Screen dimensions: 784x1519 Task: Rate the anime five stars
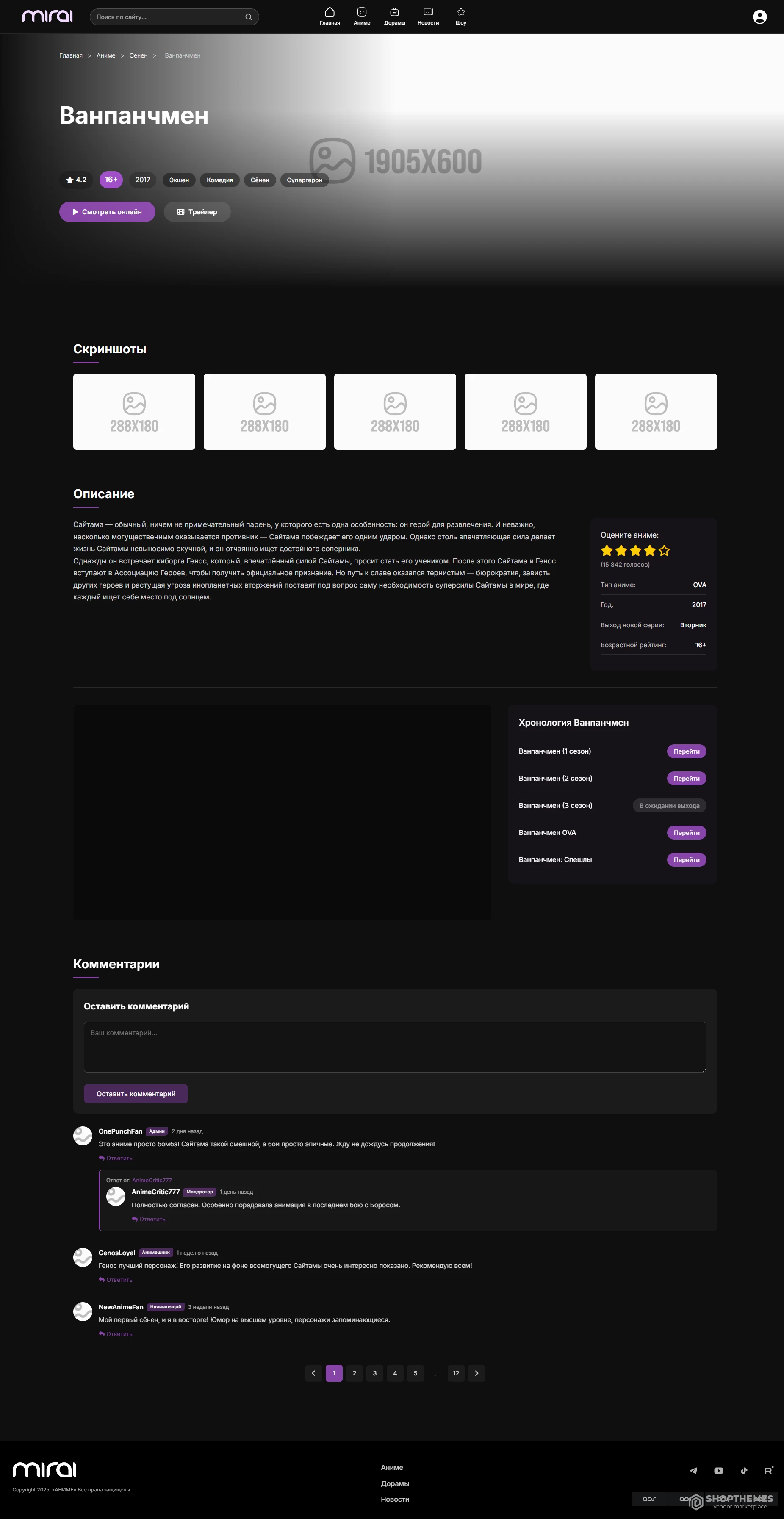(664, 551)
